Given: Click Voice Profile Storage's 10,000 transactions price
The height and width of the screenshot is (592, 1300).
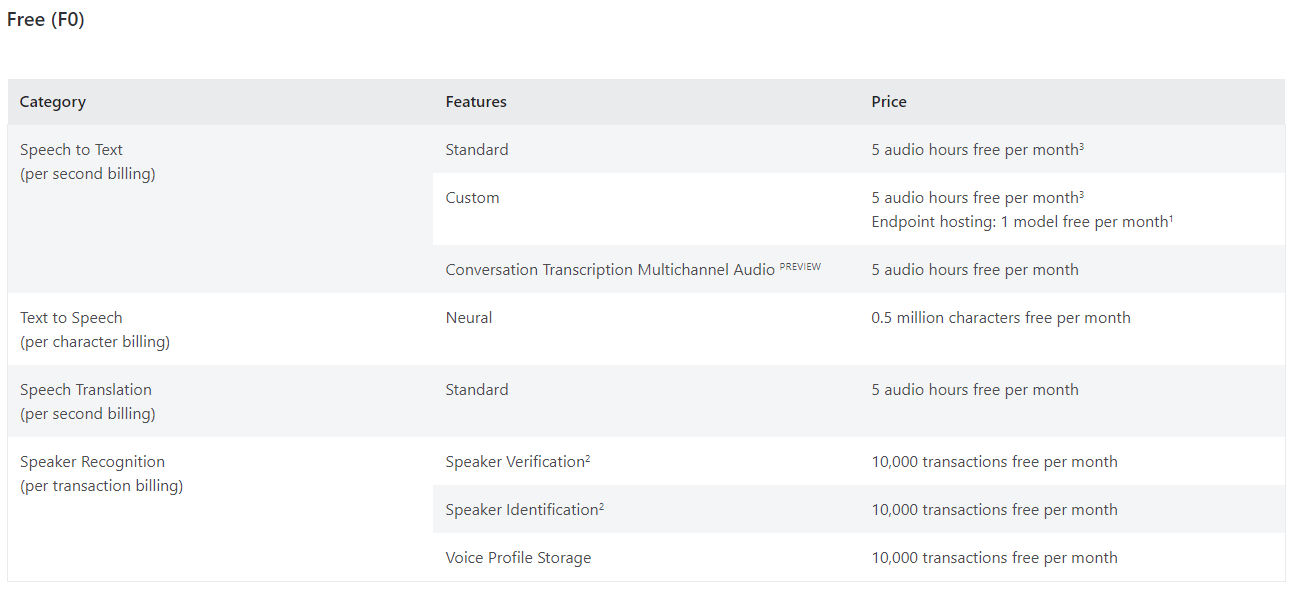Looking at the screenshot, I should (994, 558).
